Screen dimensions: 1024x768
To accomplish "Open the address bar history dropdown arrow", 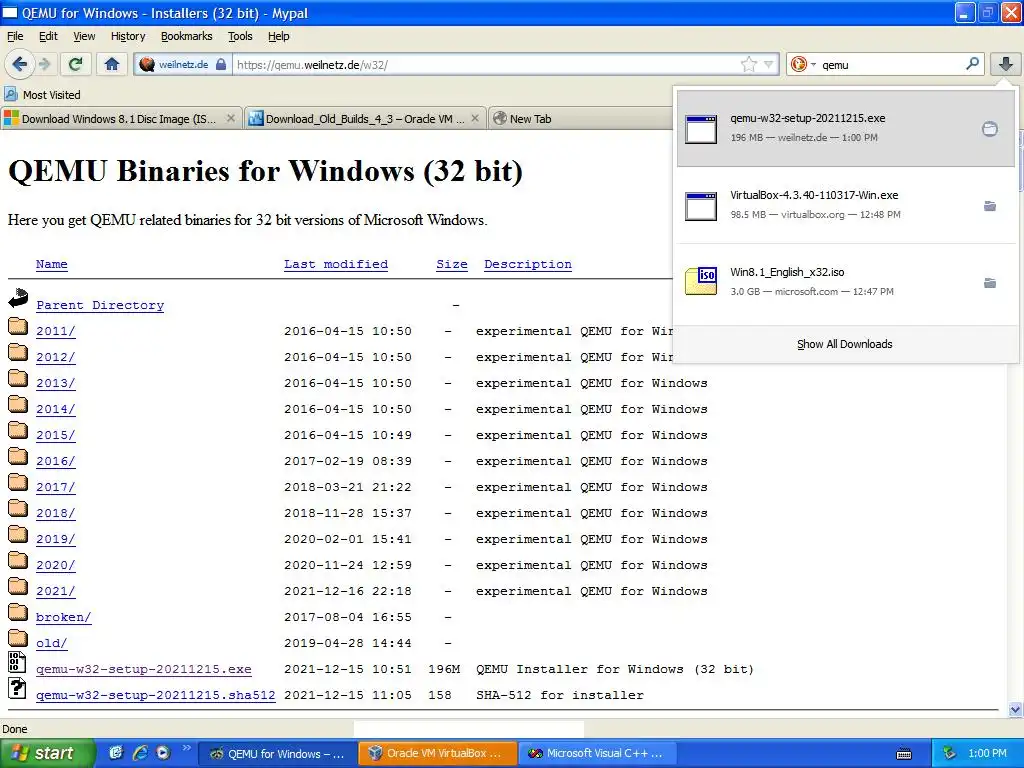I will tap(769, 64).
